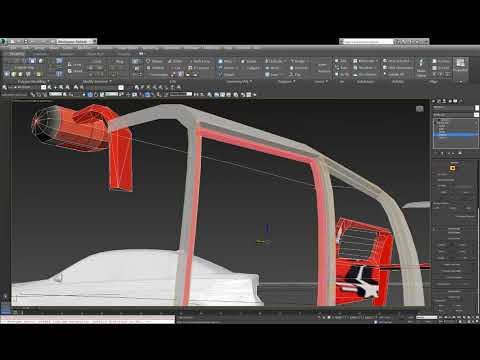Click Grow button in Selection rollout
Viewport: 480px width, 360px height.
(466, 192)
